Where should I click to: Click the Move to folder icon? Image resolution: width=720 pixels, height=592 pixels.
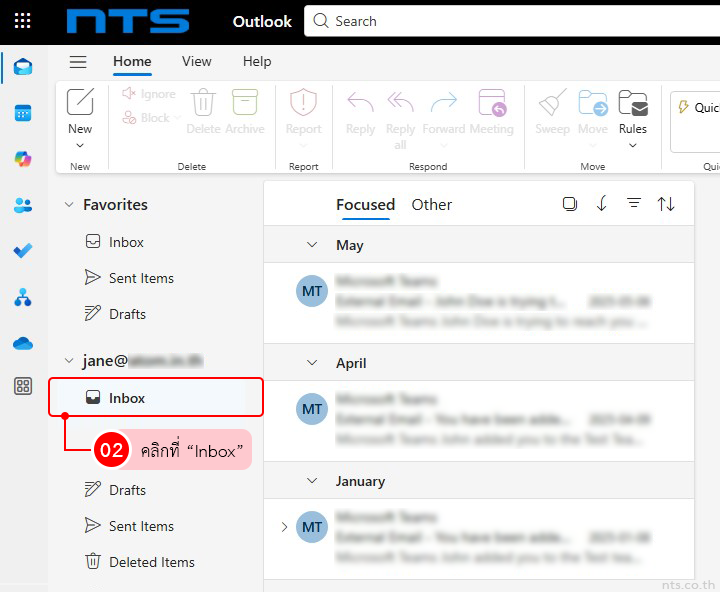[x=593, y=102]
